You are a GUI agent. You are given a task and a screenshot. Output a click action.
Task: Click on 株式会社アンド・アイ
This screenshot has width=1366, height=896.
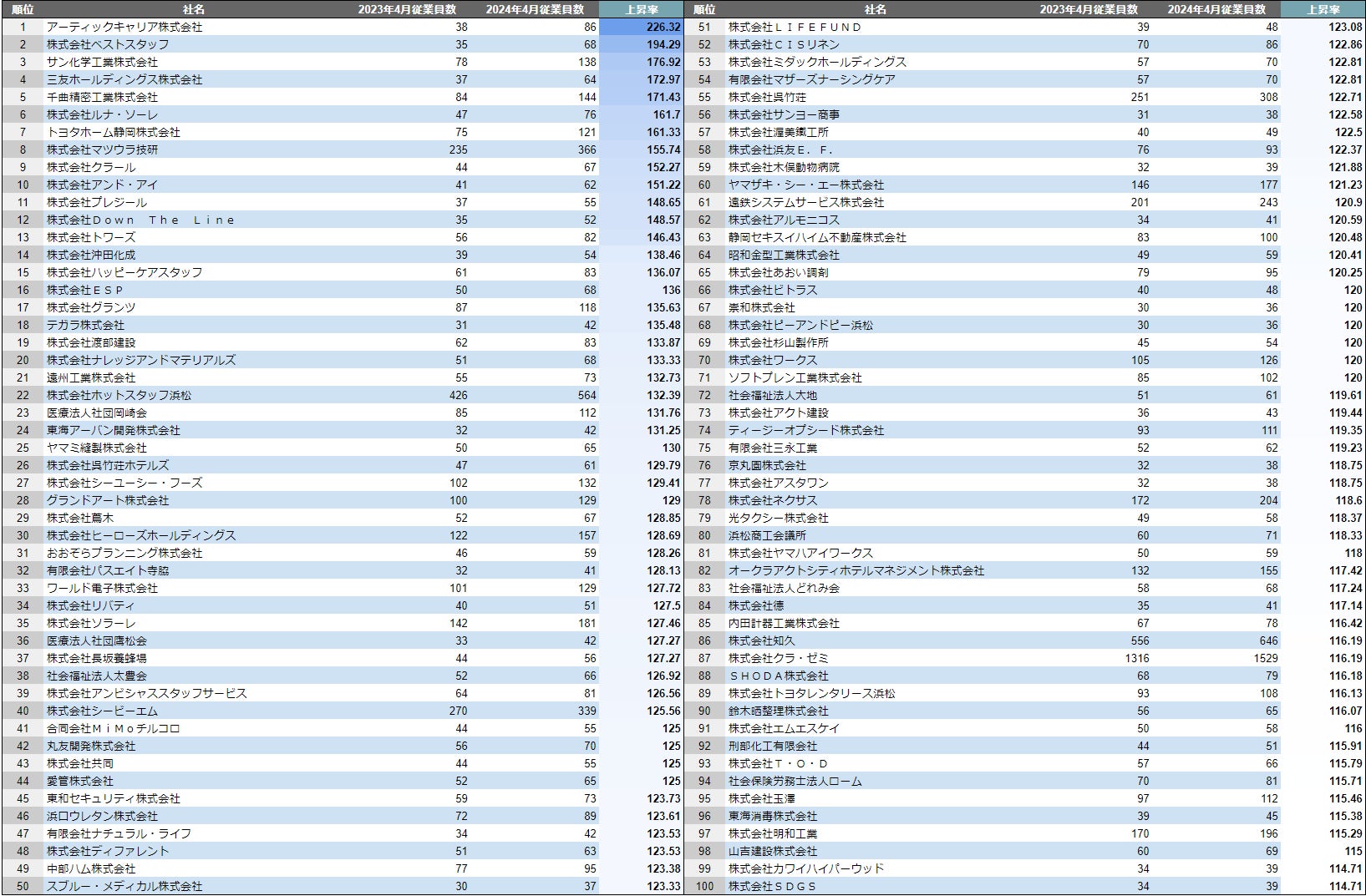tap(102, 185)
